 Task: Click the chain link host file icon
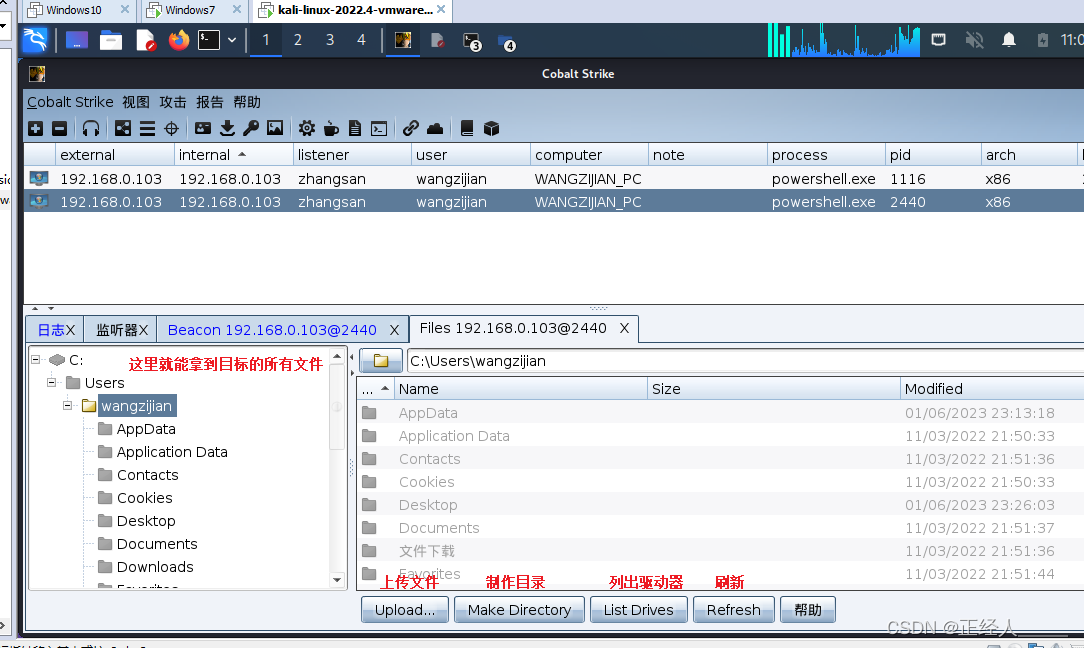click(x=411, y=128)
